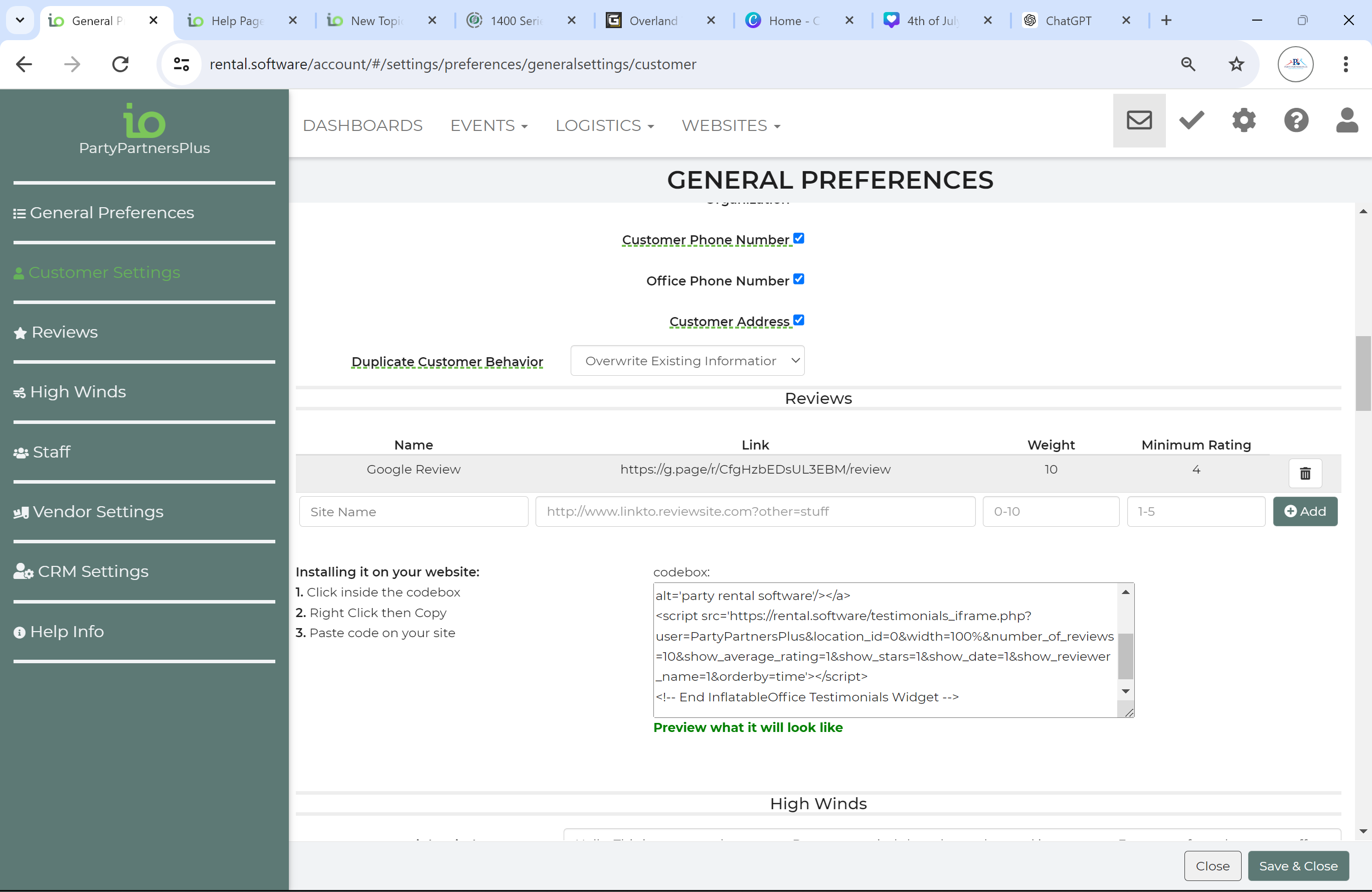Click the browser reload icon
The height and width of the screenshot is (892, 1372).
click(x=120, y=64)
